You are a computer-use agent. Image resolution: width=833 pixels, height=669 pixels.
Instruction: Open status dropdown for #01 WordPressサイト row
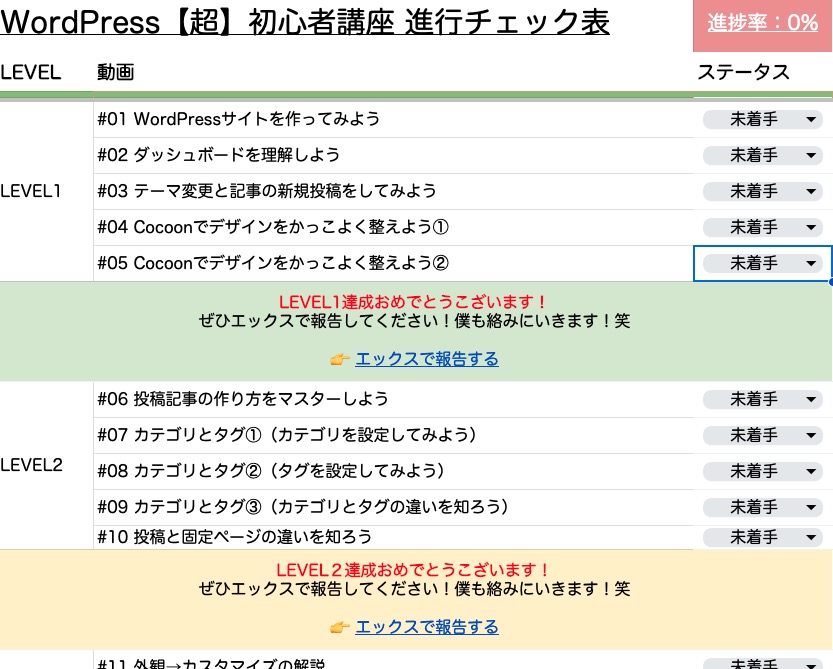pyautogui.click(x=762, y=119)
